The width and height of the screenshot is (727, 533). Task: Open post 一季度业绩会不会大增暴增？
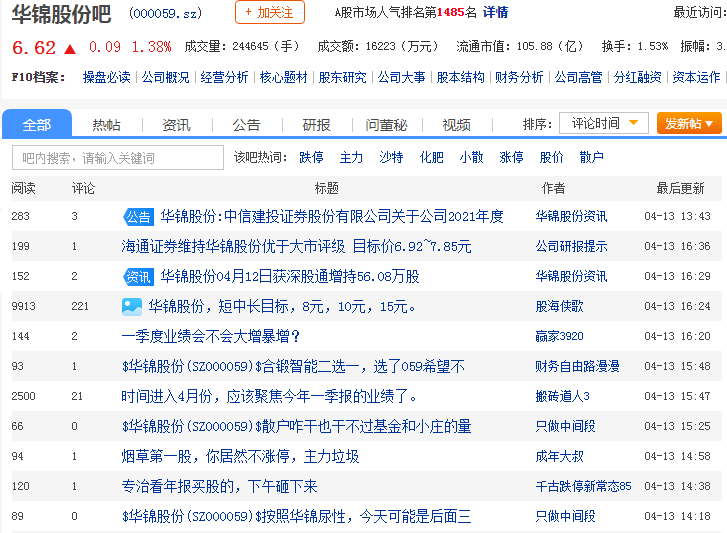tap(211, 336)
